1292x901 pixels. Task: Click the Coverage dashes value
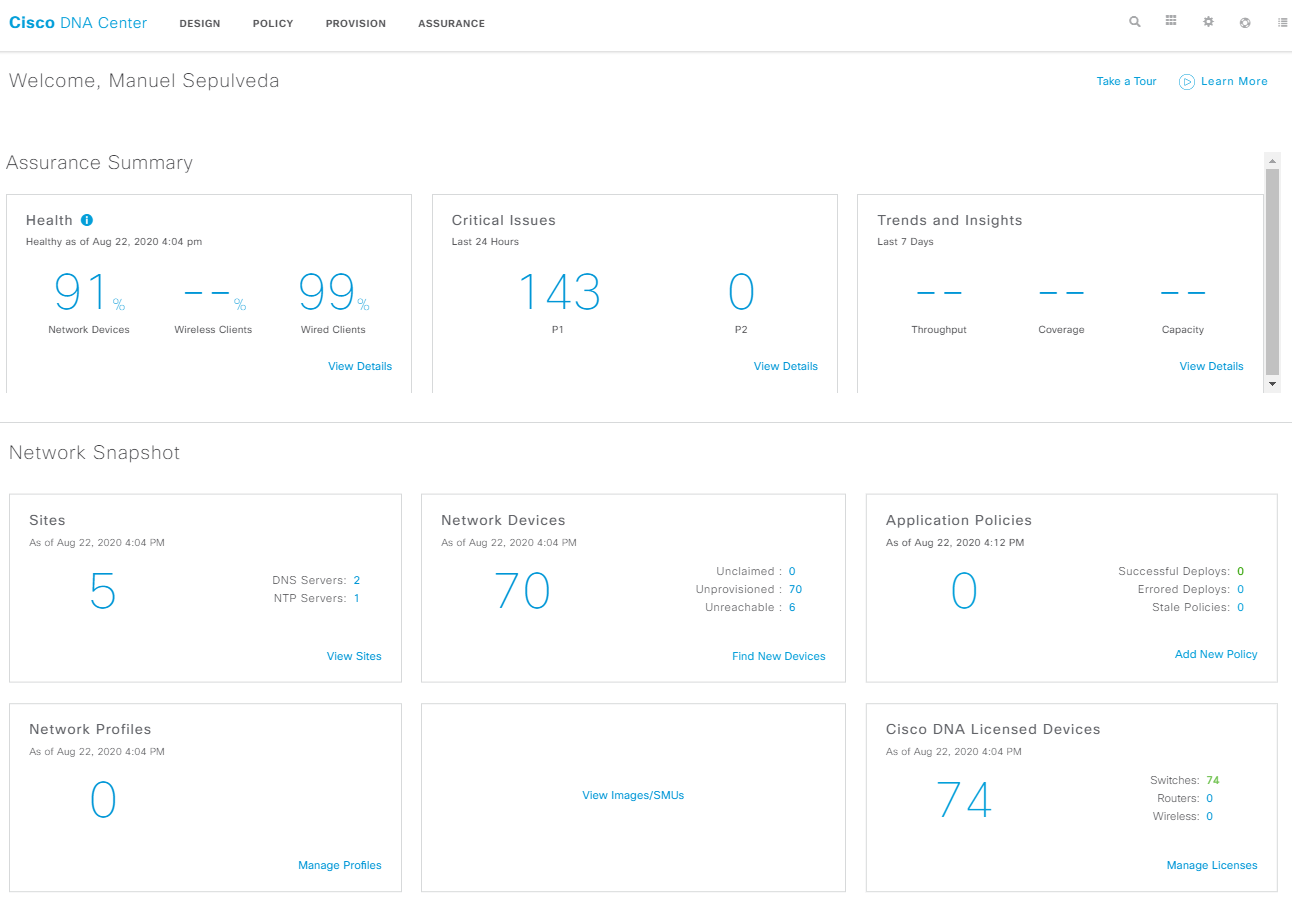1061,294
